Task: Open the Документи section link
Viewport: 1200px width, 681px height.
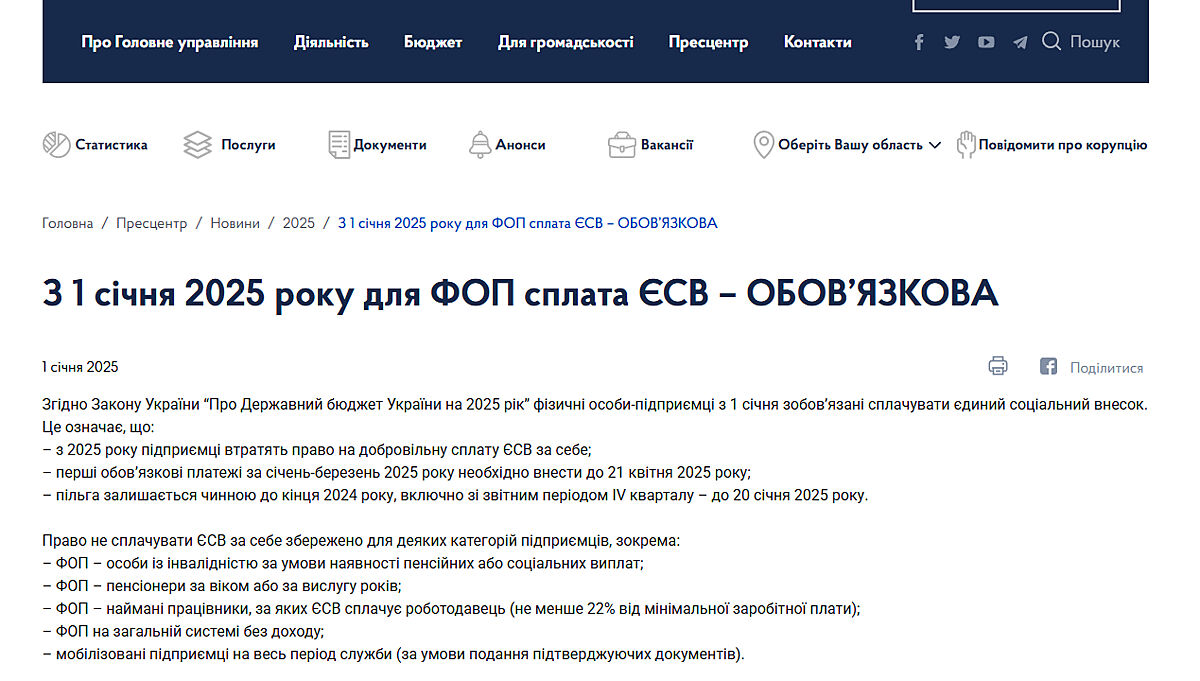Action: tap(389, 145)
